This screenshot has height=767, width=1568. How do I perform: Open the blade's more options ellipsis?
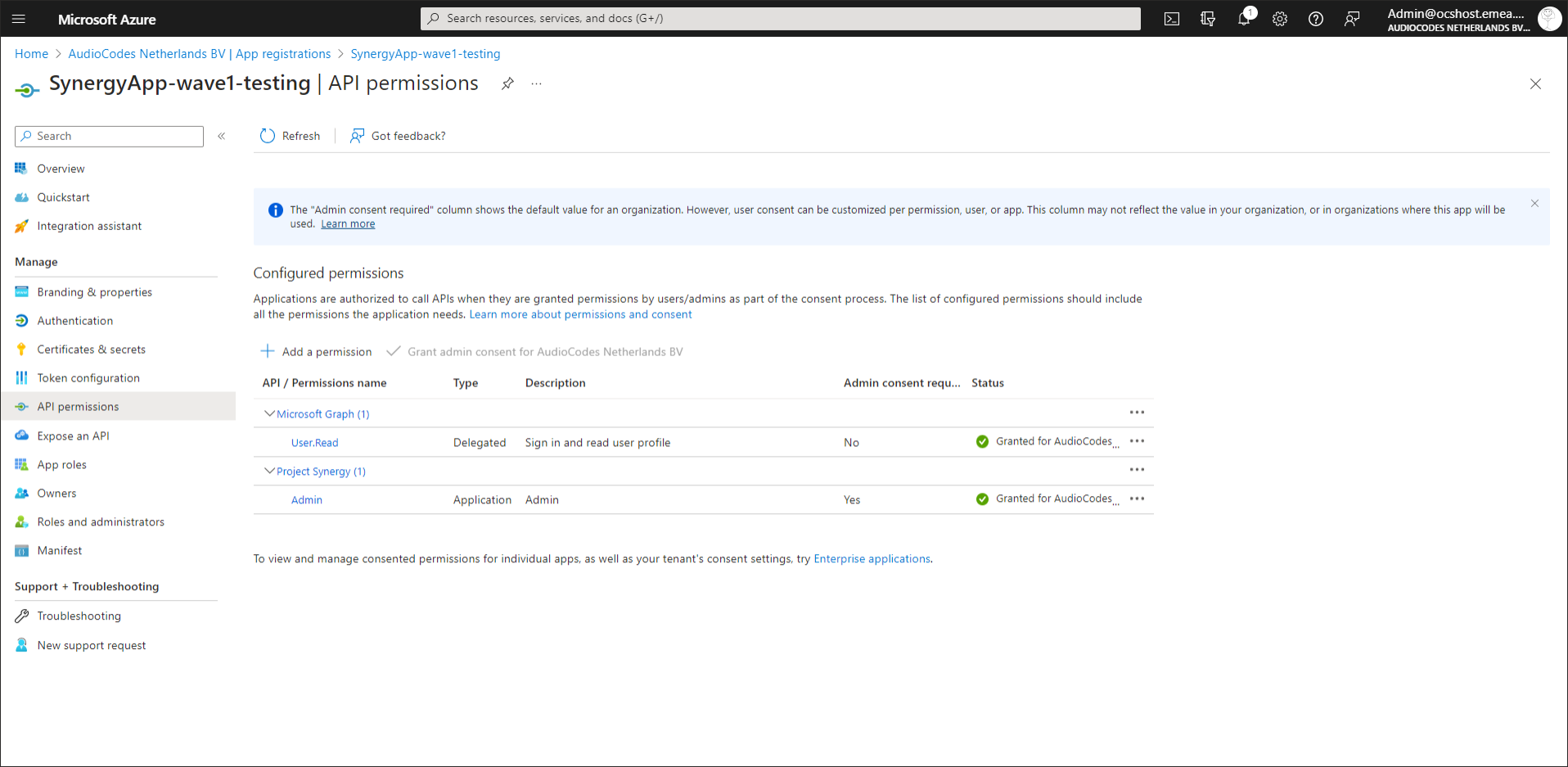(536, 83)
